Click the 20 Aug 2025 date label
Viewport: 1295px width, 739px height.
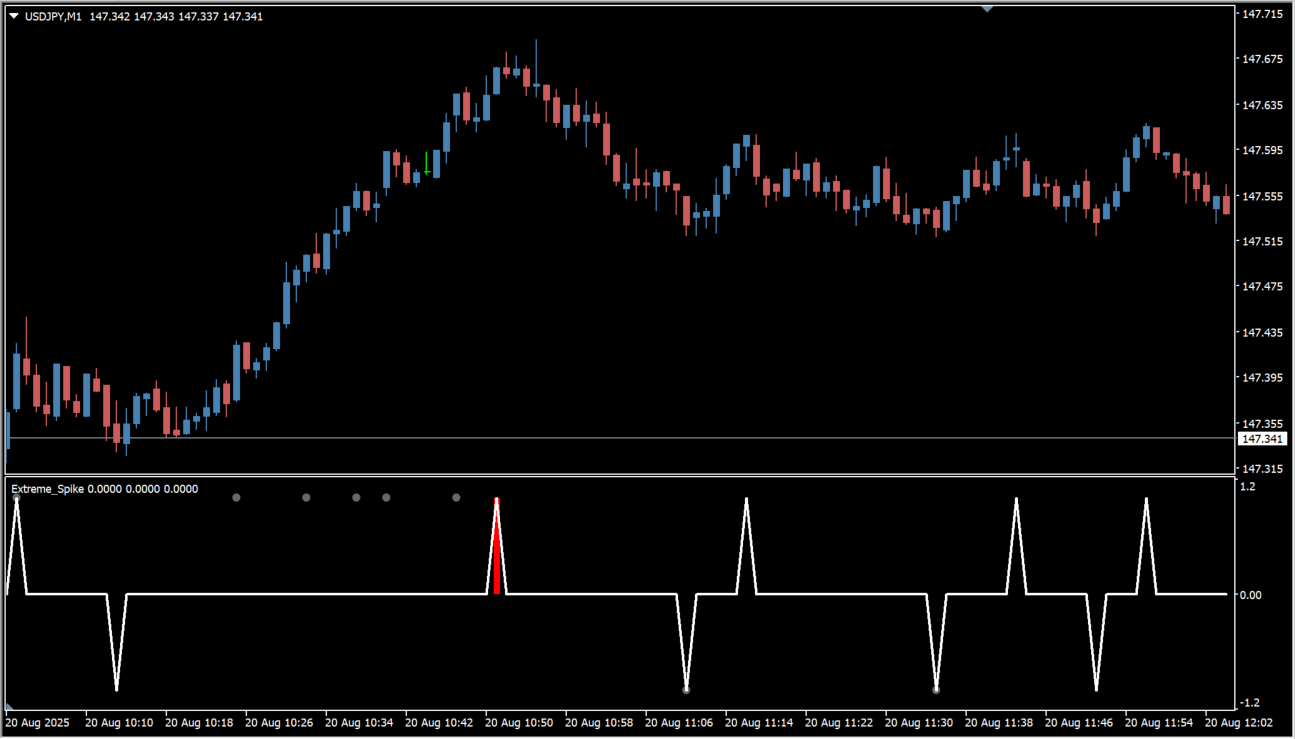coord(38,722)
